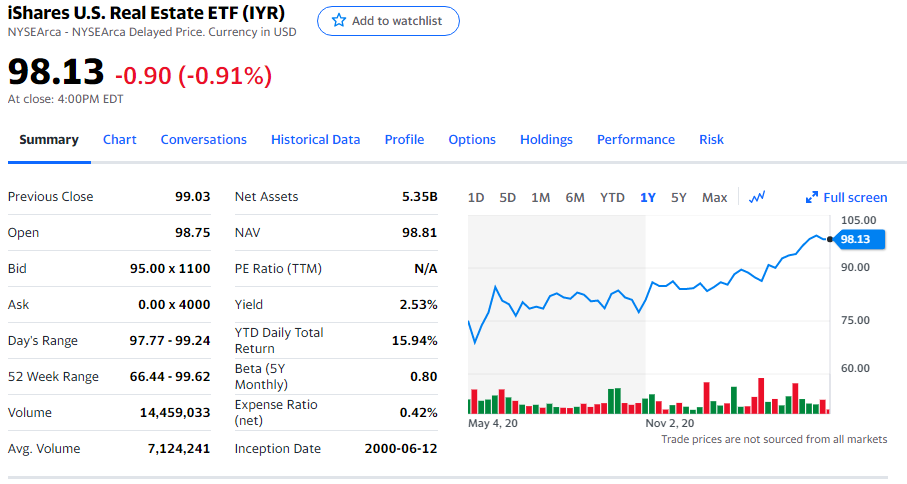Open the Conversations tab
The image size is (907, 484).
(204, 139)
